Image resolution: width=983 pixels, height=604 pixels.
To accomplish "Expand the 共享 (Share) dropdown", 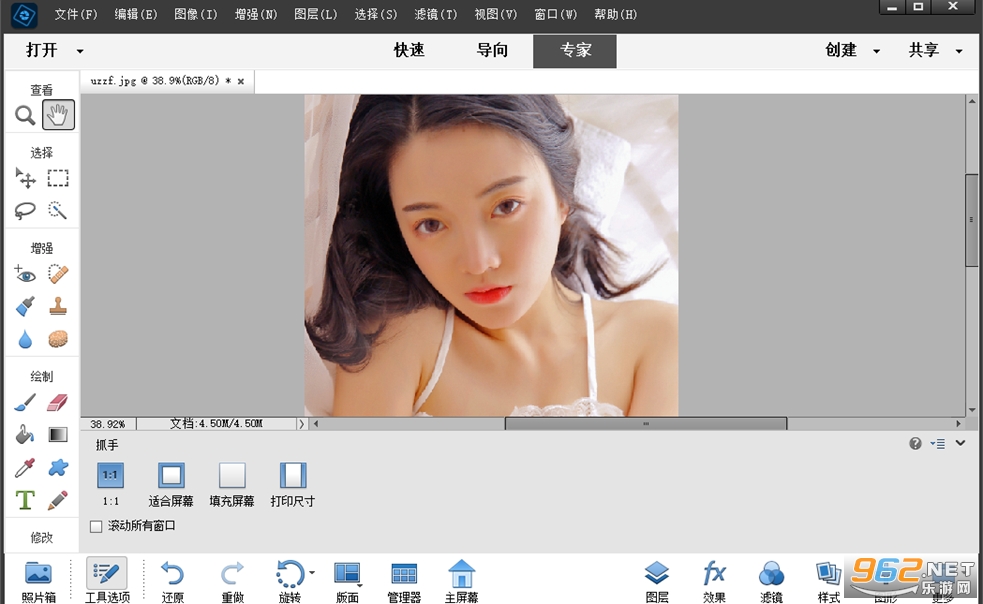I will coord(959,51).
